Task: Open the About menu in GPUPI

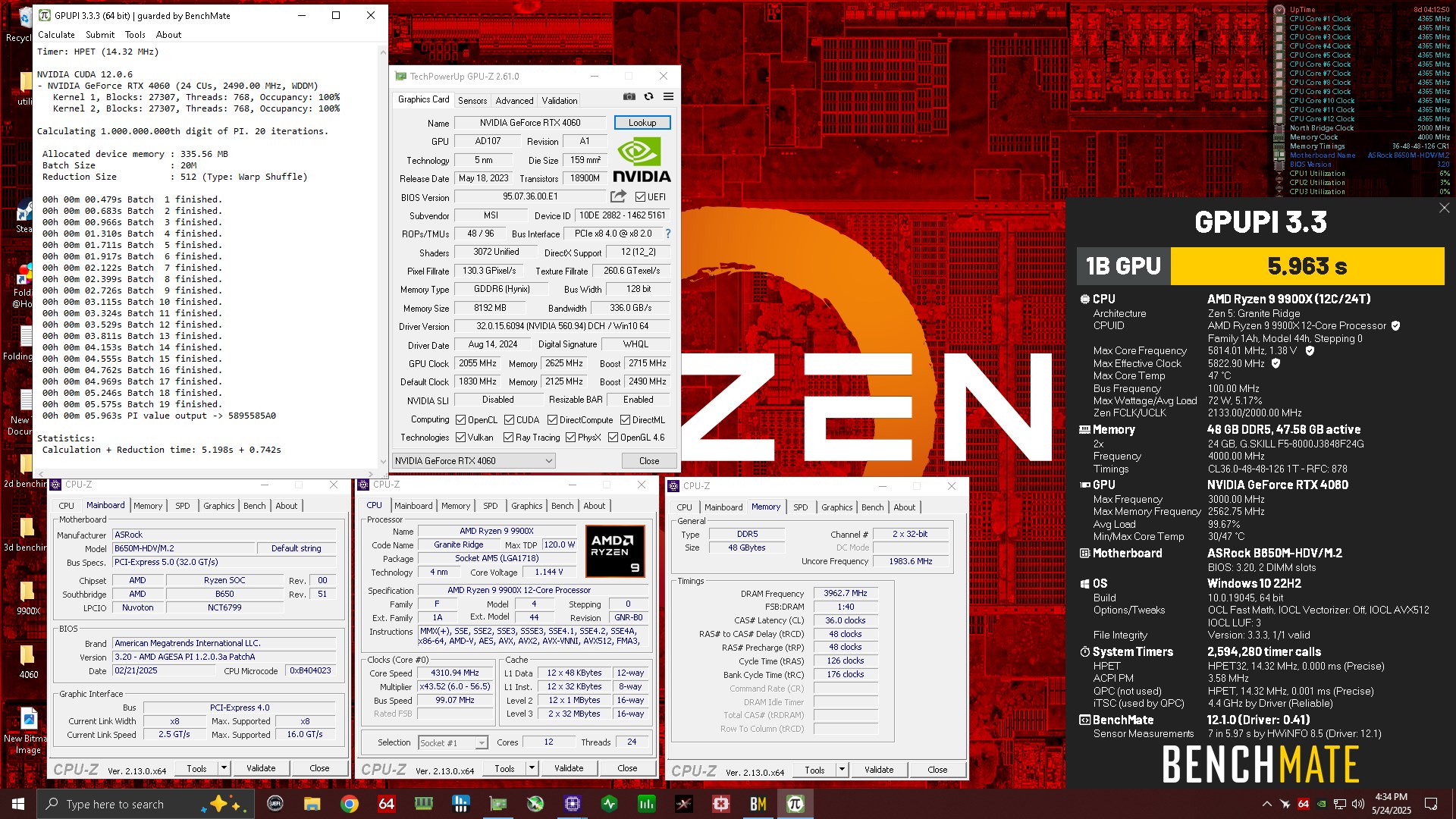Action: pos(168,35)
